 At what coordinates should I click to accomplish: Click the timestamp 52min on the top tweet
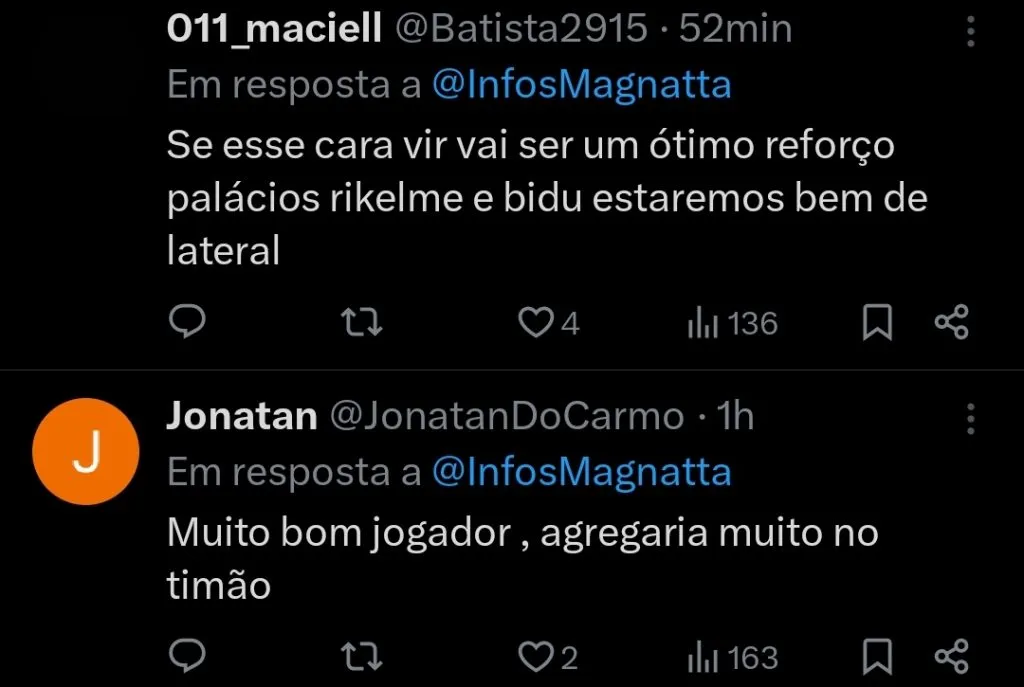(x=735, y=29)
